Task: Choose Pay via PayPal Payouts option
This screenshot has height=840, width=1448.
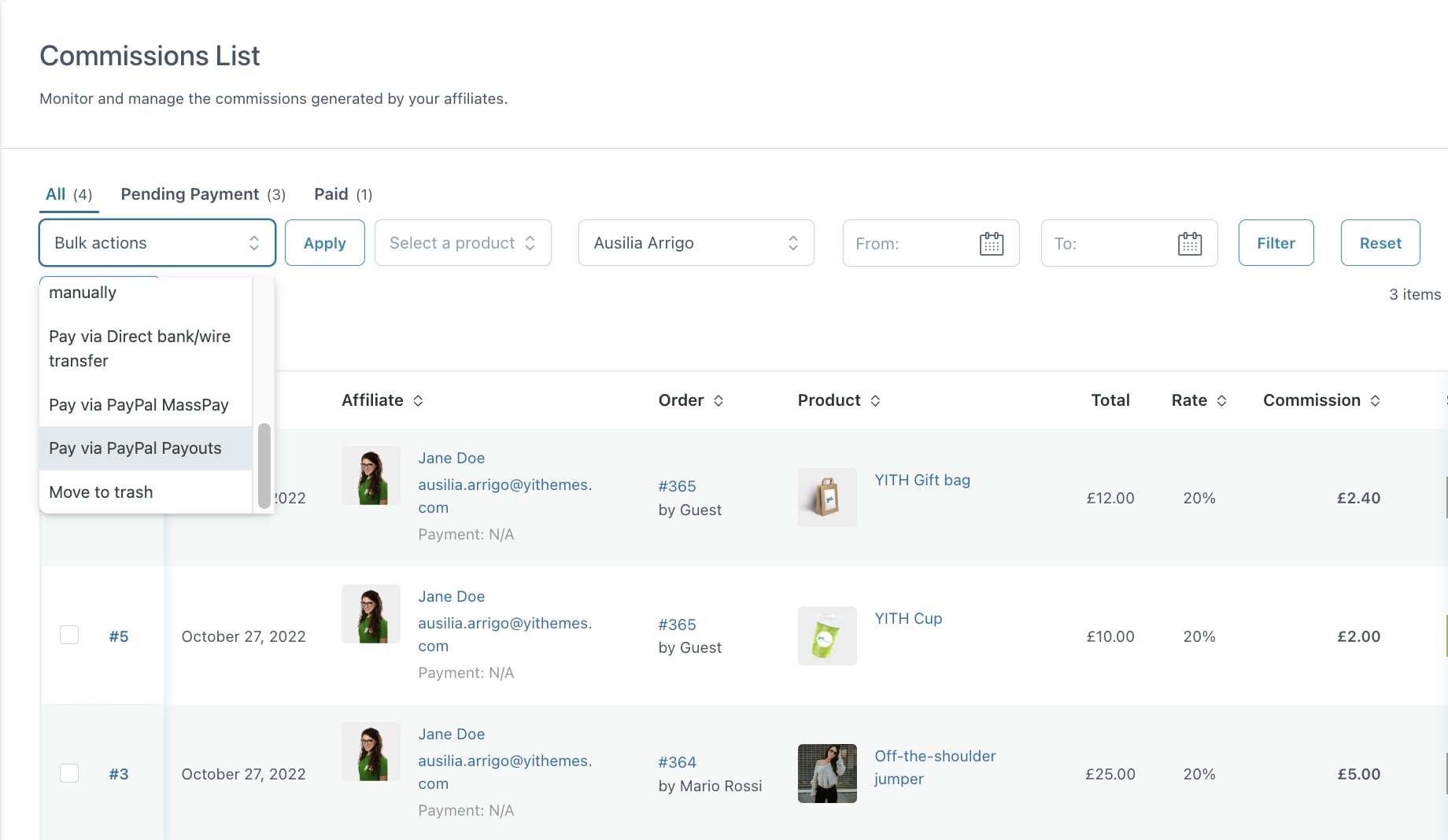Action: (x=135, y=448)
